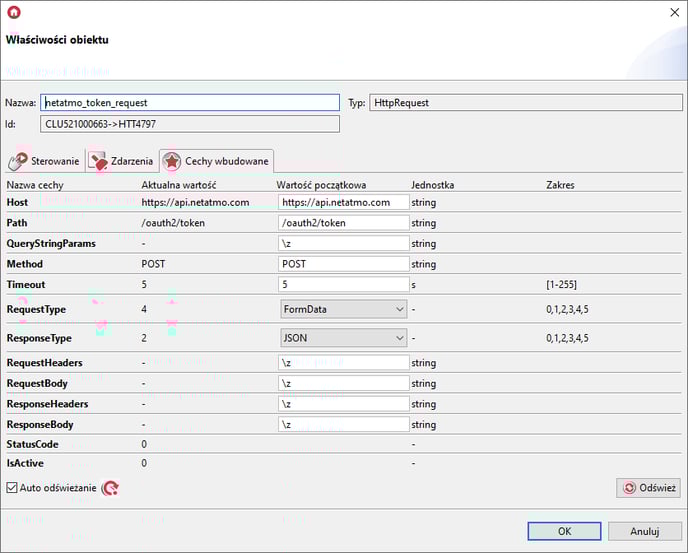Click the Zakres column header
Screen dimensions: 688x553
pos(560,185)
